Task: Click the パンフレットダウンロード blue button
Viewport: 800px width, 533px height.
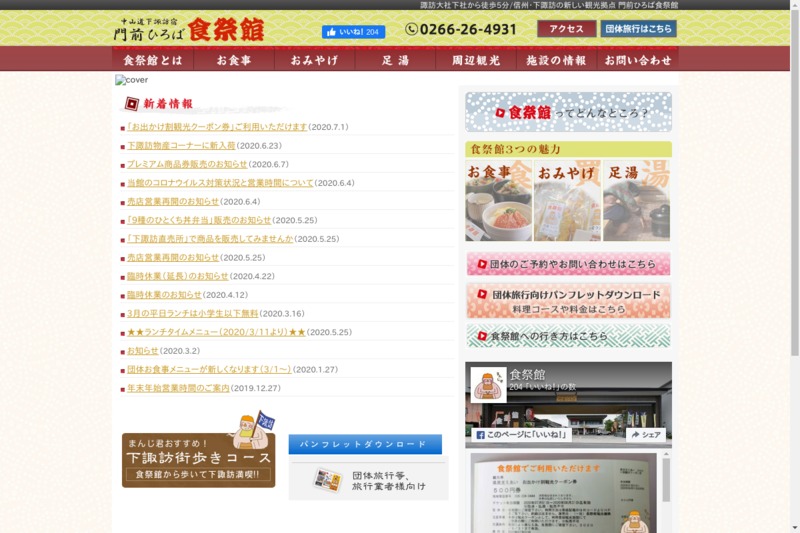Action: click(x=364, y=444)
